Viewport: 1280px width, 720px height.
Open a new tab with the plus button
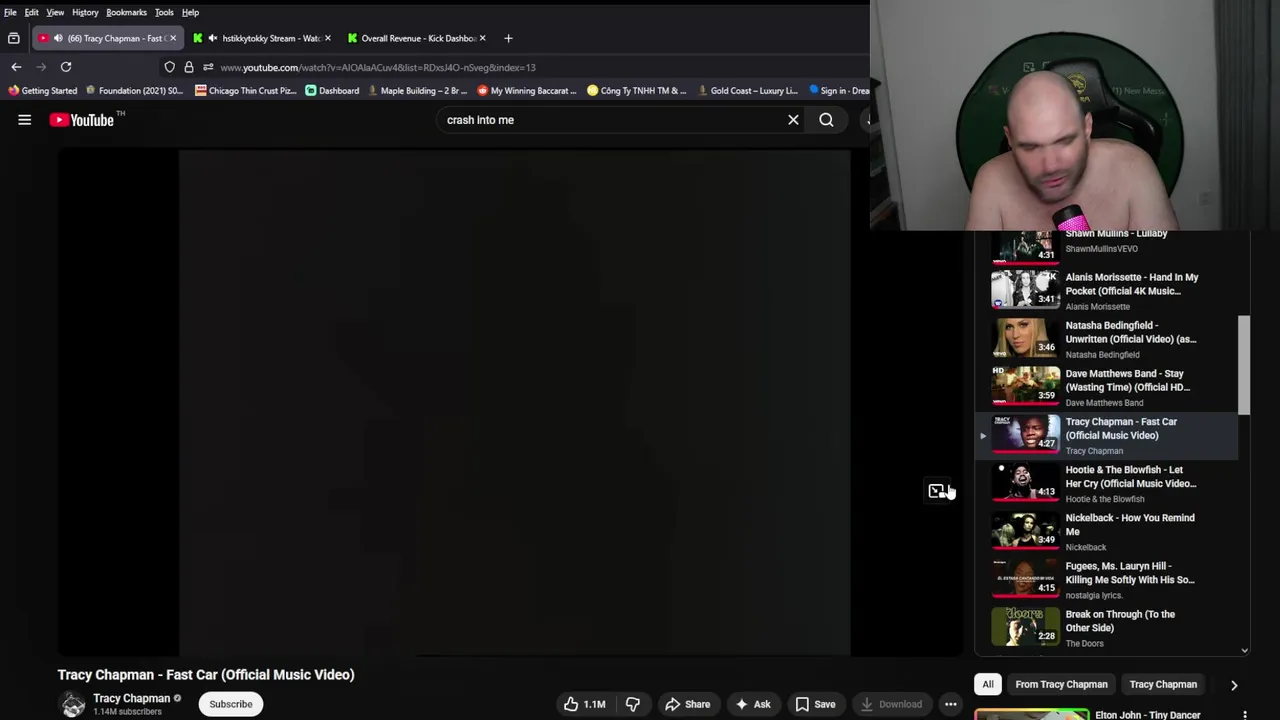(508, 38)
